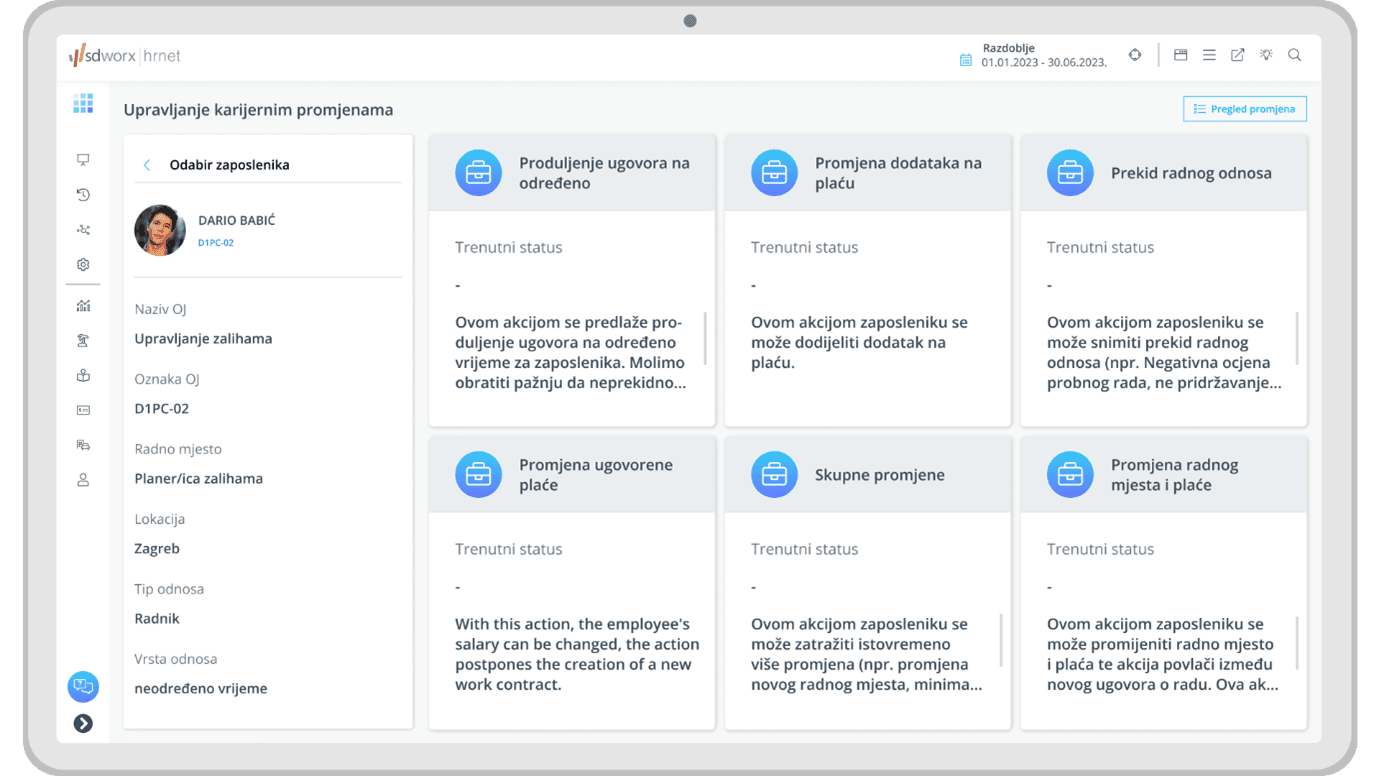Open the network nodes sidebar icon
Screen dimensions: 1379x776
[83, 230]
